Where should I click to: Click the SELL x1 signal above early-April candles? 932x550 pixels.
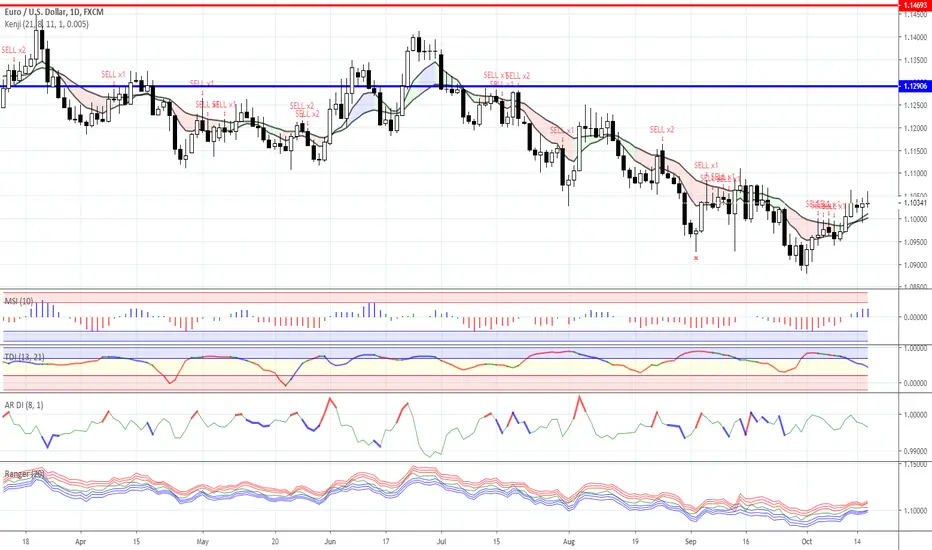(x=113, y=74)
